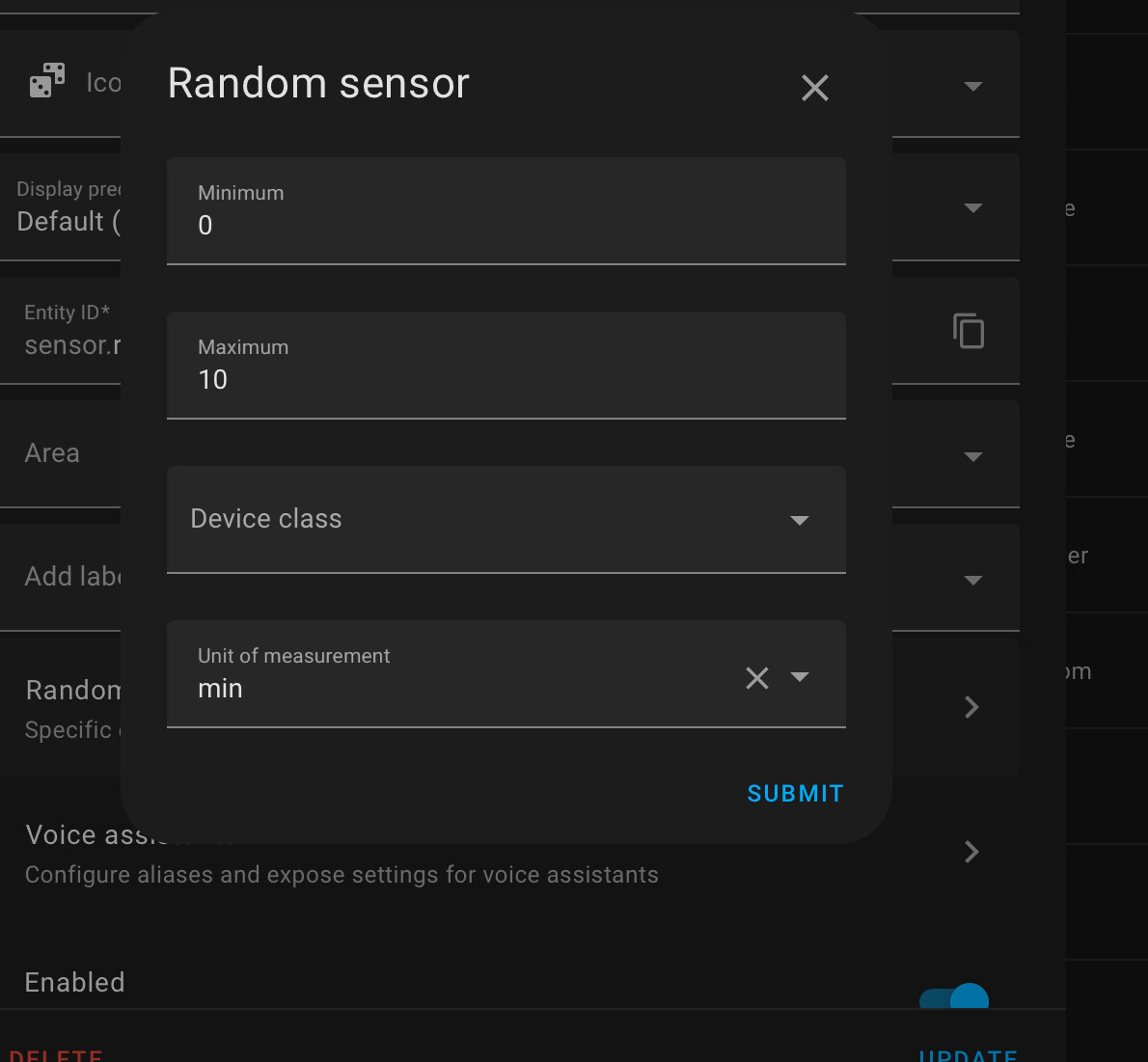This screenshot has width=1148, height=1062.
Task: Click the Delete button
Action: coord(56,1054)
